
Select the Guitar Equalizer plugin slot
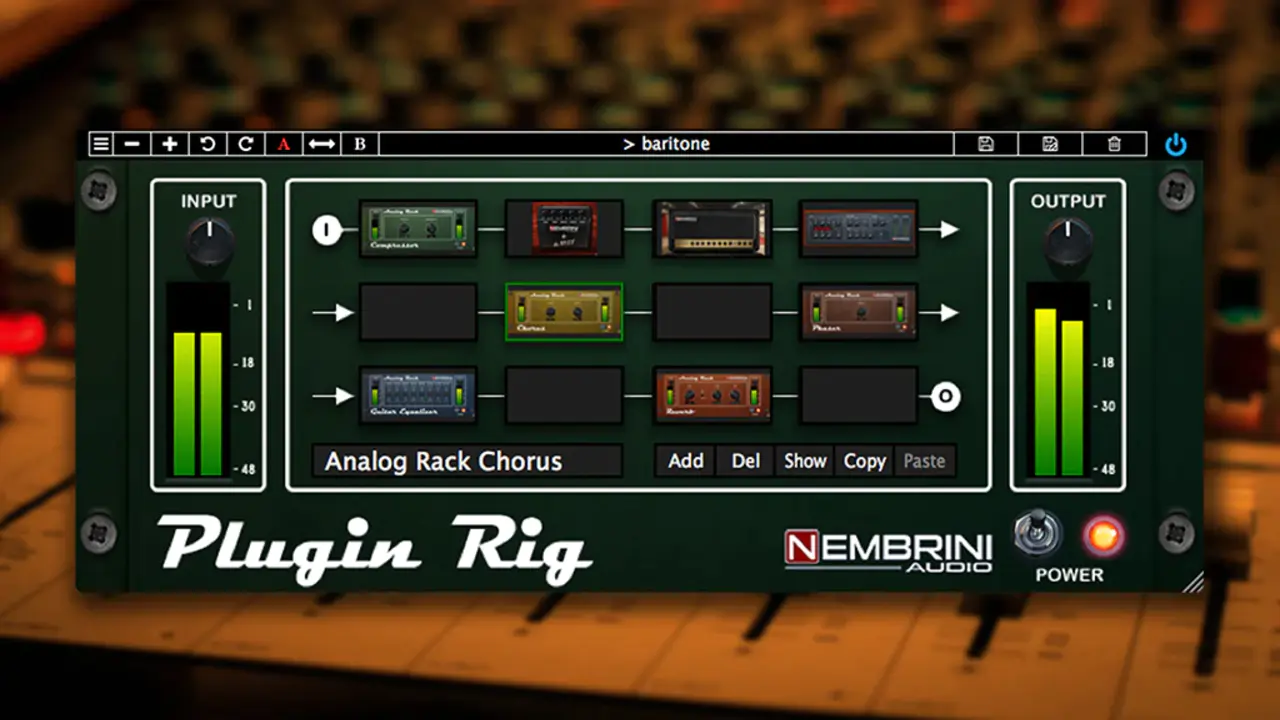(418, 395)
